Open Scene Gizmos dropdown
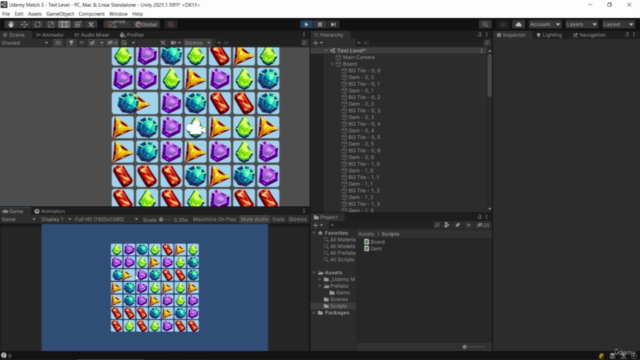The image size is (640, 360). click(x=197, y=43)
